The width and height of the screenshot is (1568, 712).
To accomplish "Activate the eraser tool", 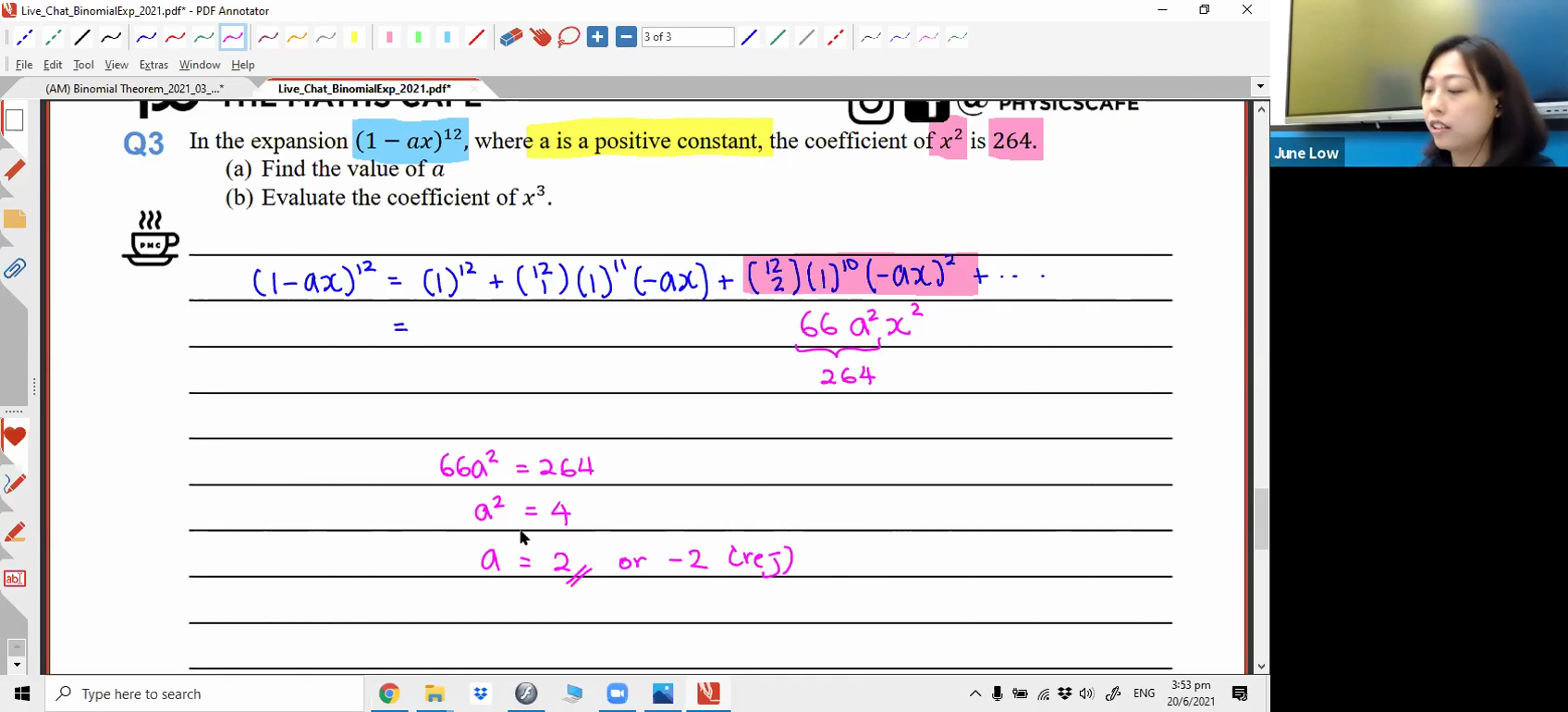I will coord(511,38).
